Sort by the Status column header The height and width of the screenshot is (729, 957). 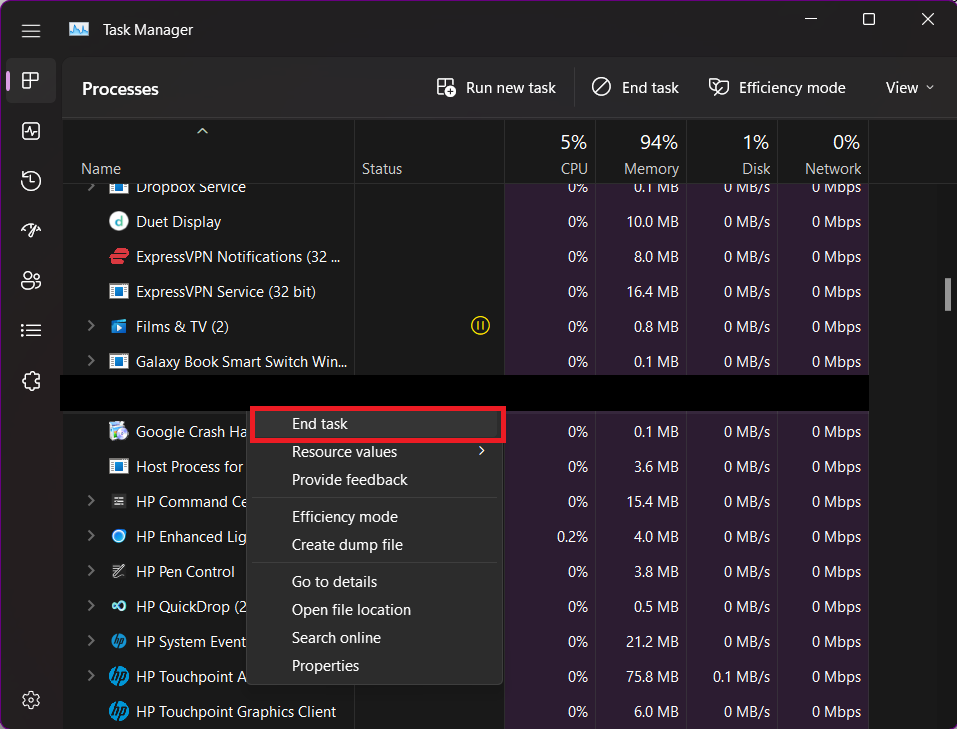pos(430,152)
